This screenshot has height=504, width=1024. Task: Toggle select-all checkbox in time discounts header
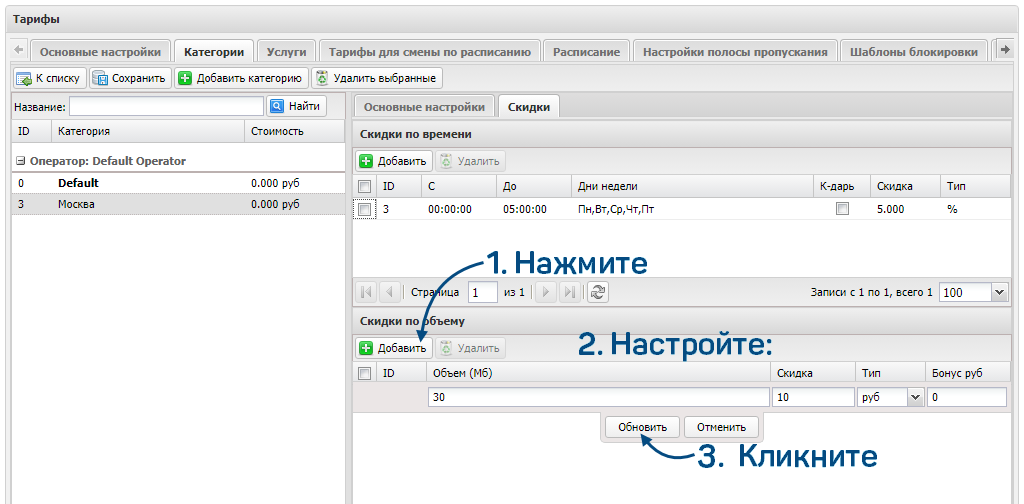tap(365, 187)
